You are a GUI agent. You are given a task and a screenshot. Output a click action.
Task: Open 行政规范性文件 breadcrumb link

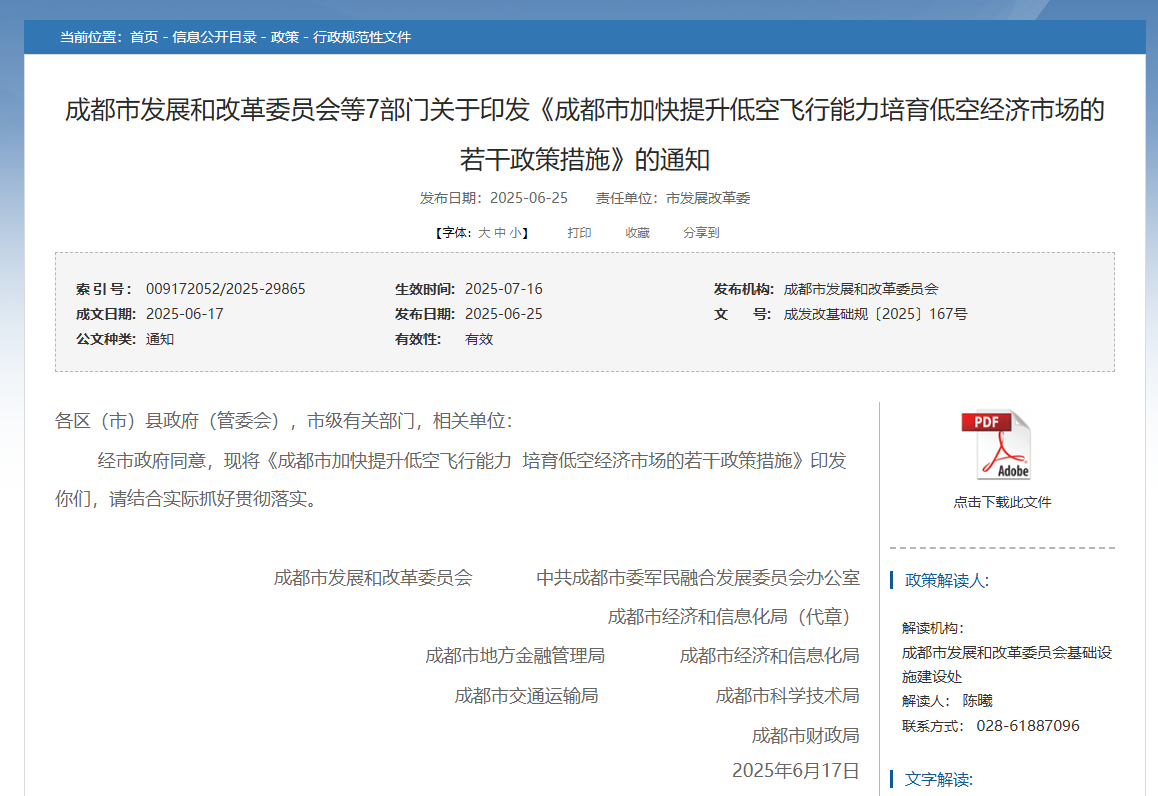[362, 37]
